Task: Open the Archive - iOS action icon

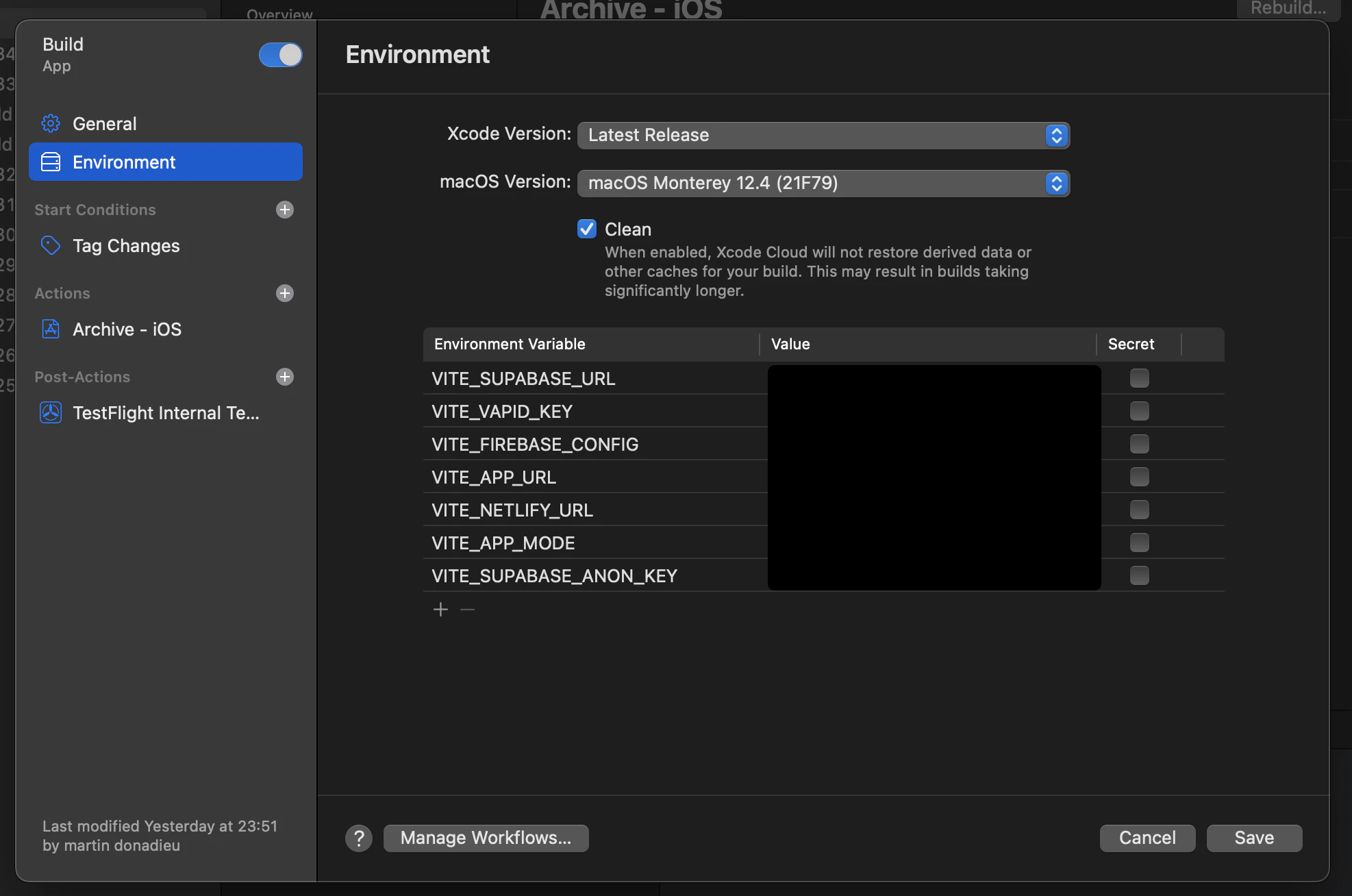Action: [51, 329]
